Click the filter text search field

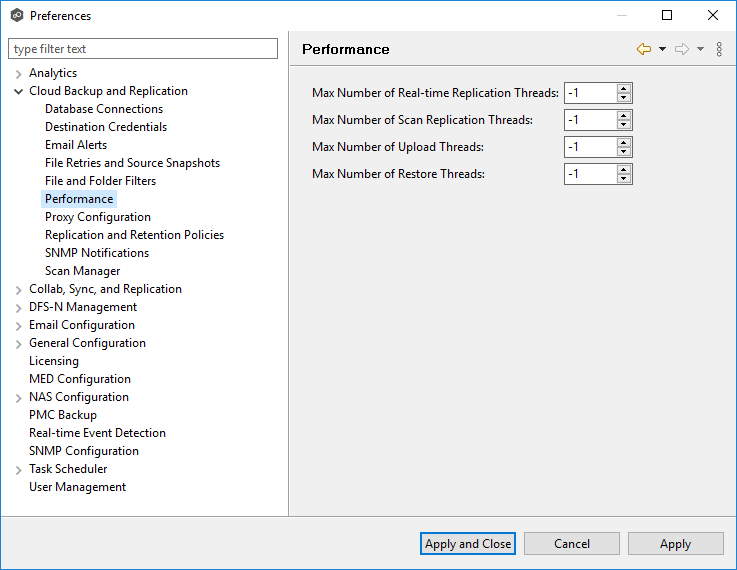(143, 49)
